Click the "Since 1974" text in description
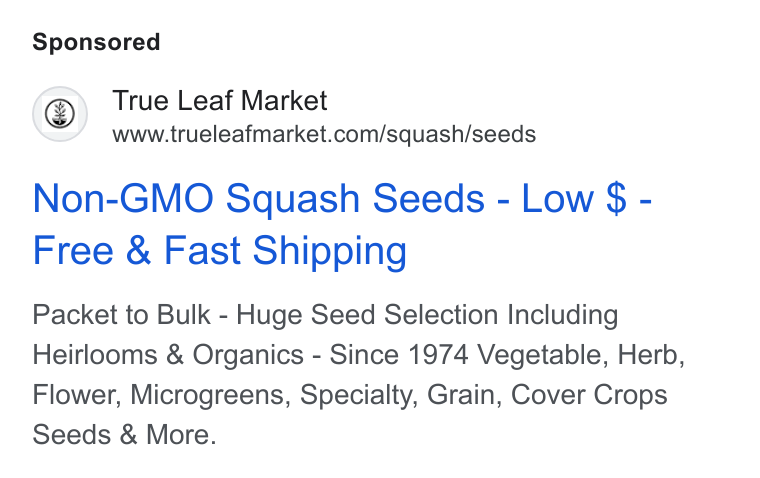Viewport: 760px width, 478px height. click(399, 354)
